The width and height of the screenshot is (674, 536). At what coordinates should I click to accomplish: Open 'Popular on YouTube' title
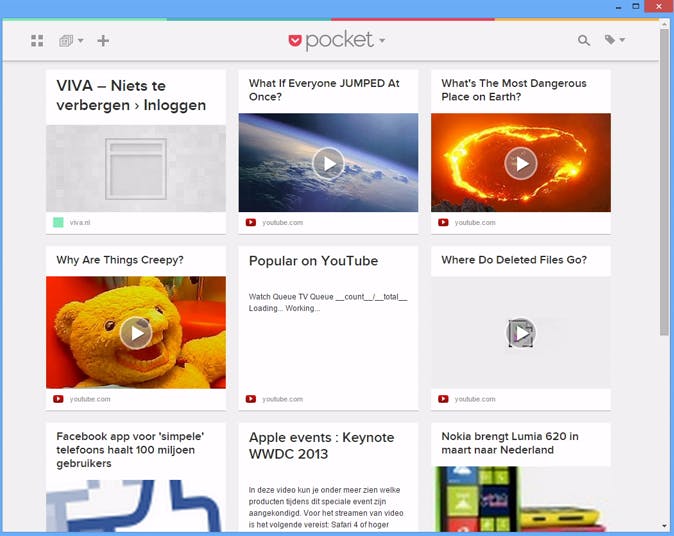313,261
